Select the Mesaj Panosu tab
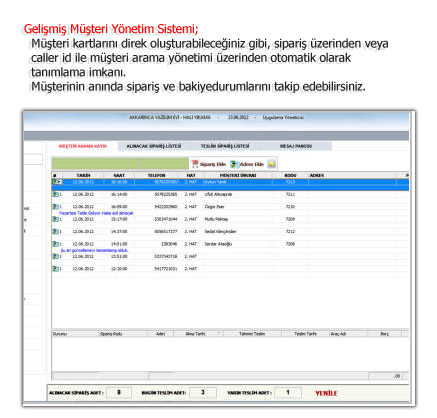This screenshot has width=437, height=418. (296, 146)
